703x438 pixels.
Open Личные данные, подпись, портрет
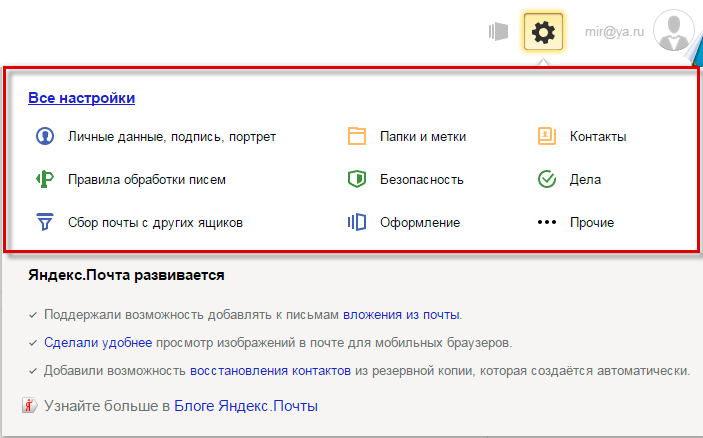172,136
